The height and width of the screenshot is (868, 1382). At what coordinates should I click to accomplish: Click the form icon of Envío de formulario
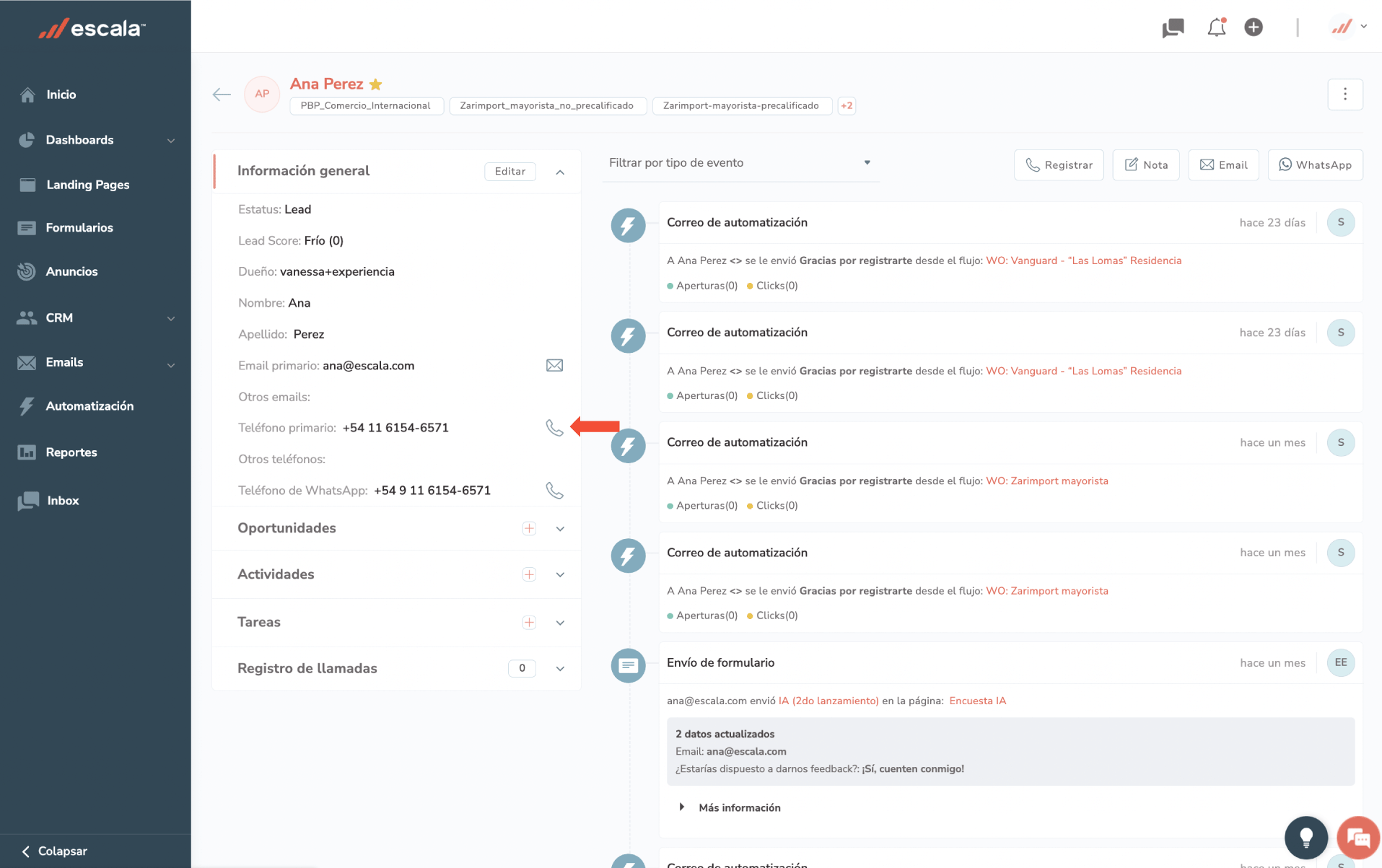click(628, 665)
